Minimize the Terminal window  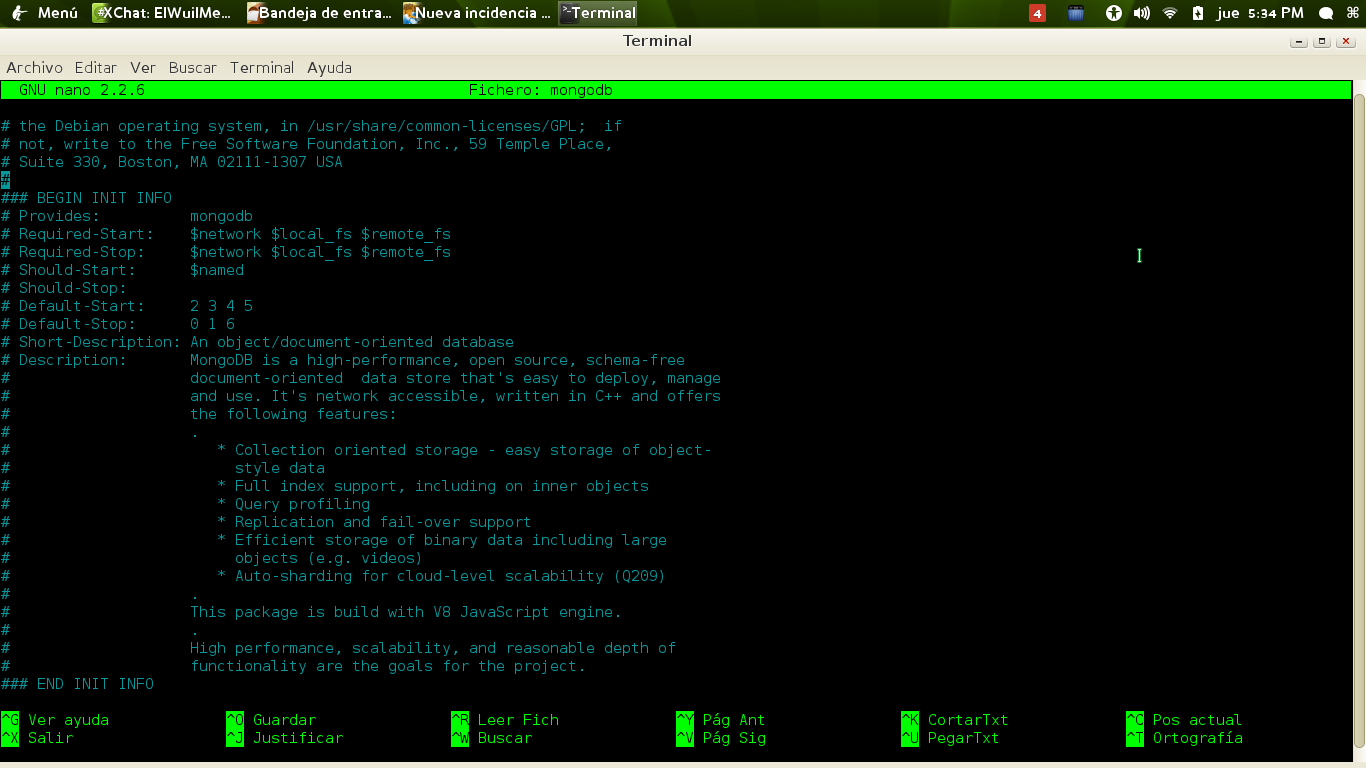tap(1299, 41)
